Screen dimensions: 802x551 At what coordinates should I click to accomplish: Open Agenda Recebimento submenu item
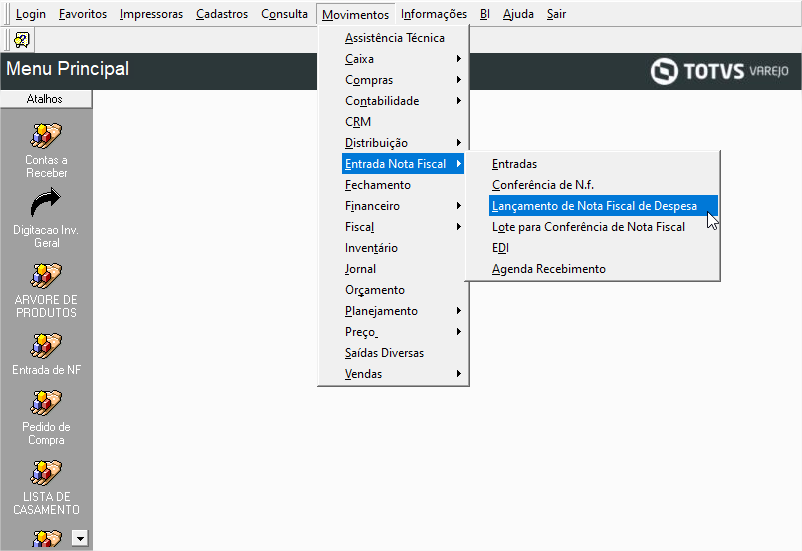(x=593, y=269)
